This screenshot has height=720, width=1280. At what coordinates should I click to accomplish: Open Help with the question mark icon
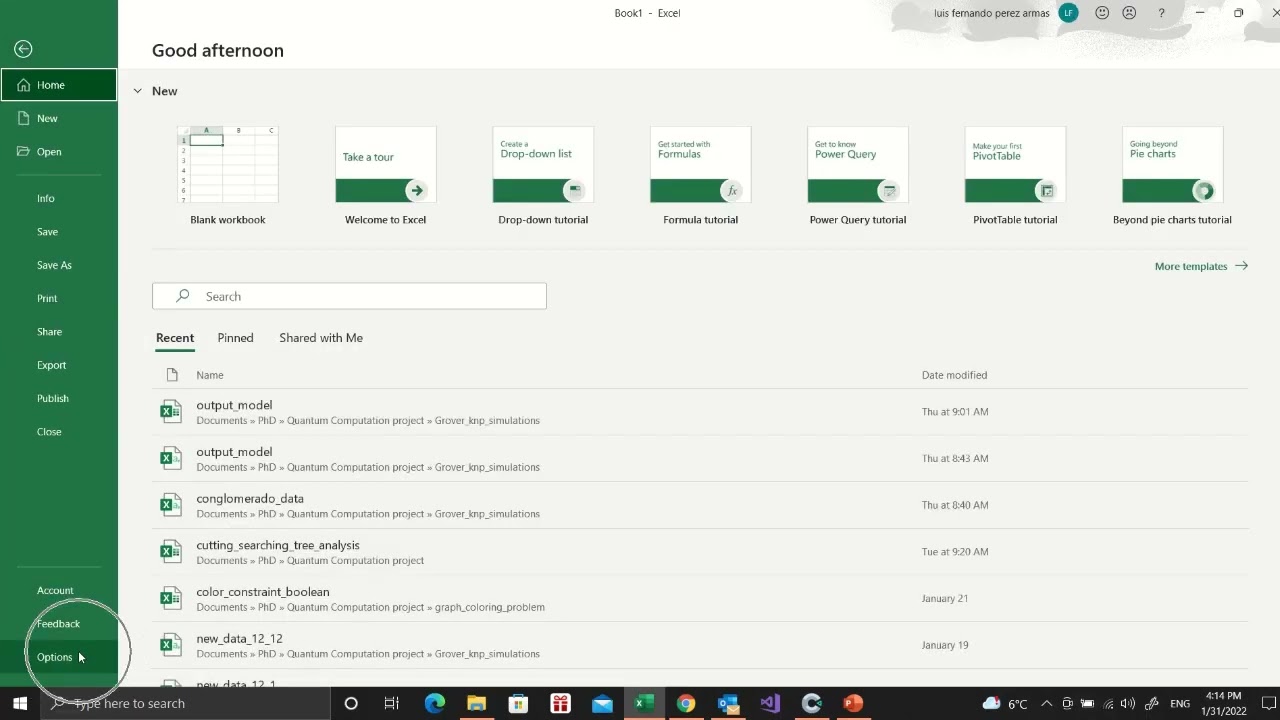coord(1161,13)
